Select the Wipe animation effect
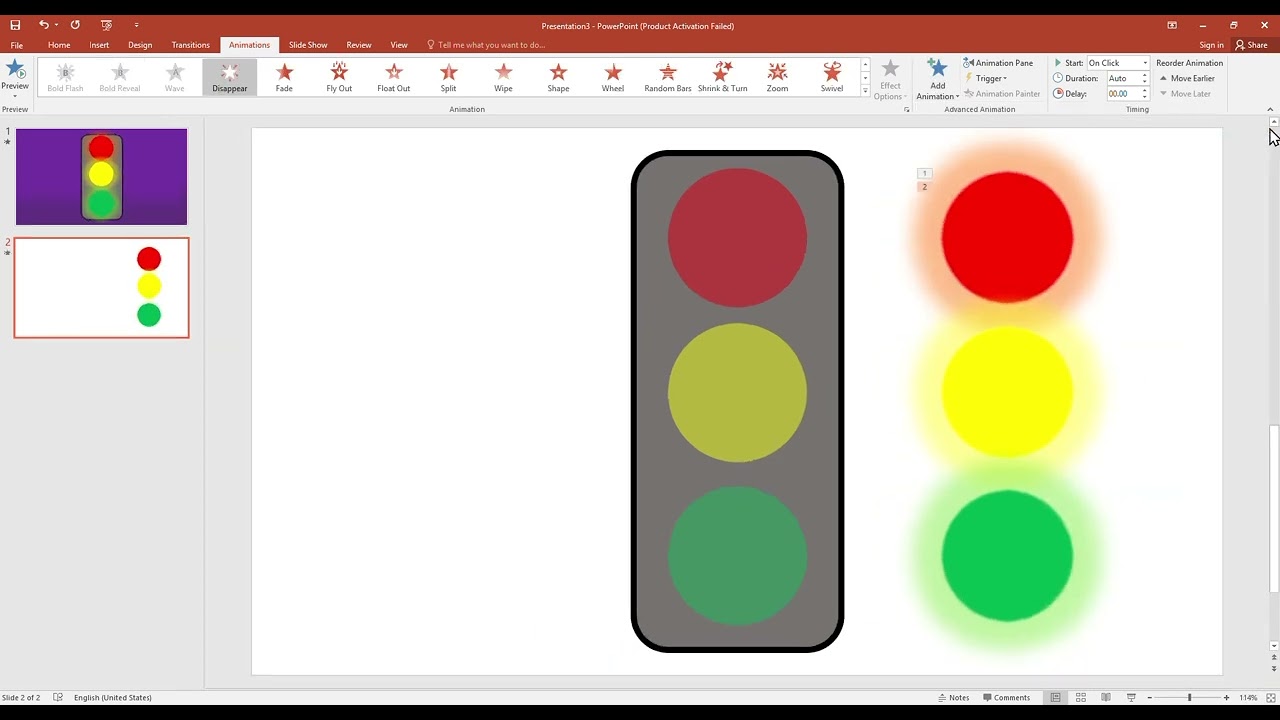This screenshot has width=1280, height=720. coord(503,77)
